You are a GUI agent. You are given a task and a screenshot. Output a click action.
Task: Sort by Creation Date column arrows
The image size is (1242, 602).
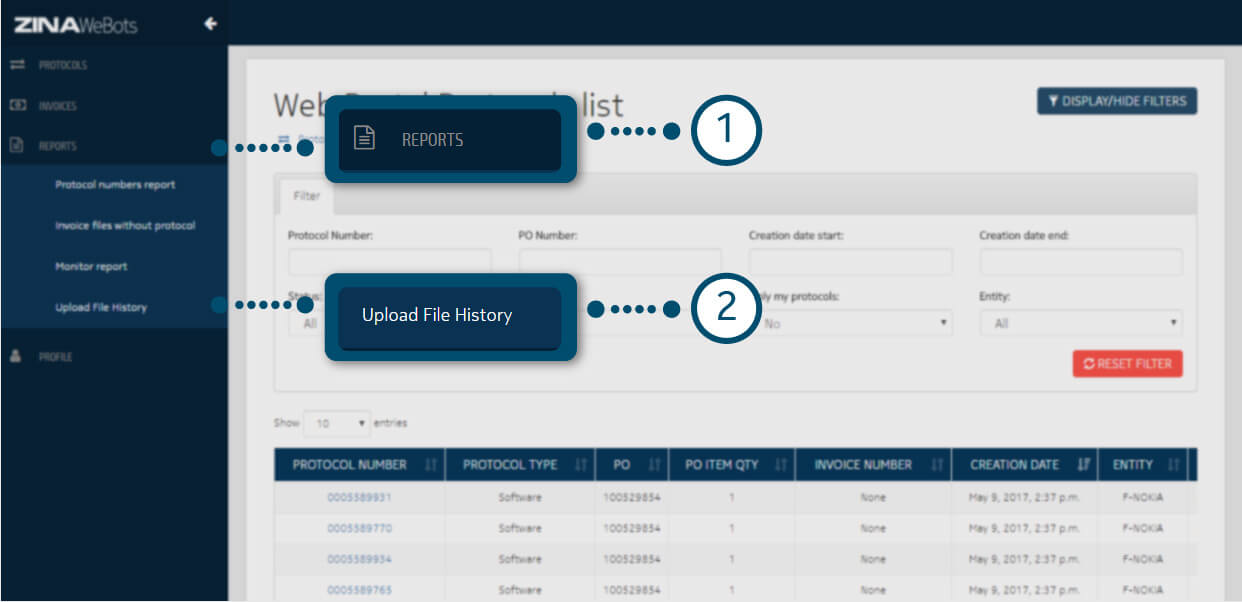point(1083,465)
